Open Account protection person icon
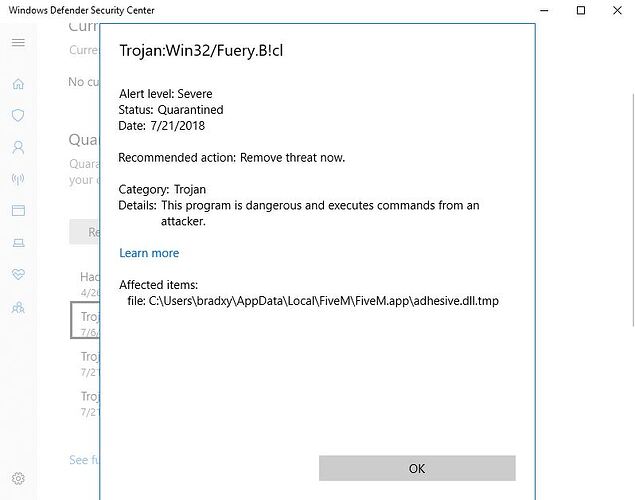 [x=18, y=147]
